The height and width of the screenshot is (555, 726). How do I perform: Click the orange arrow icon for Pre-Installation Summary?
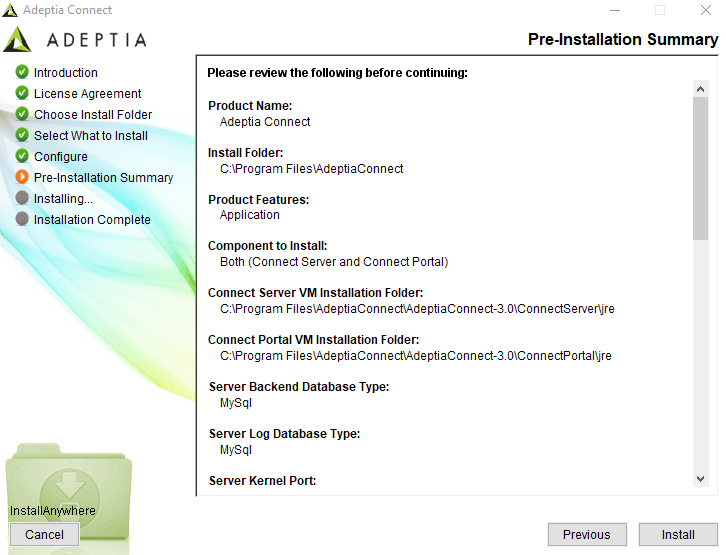[x=22, y=177]
